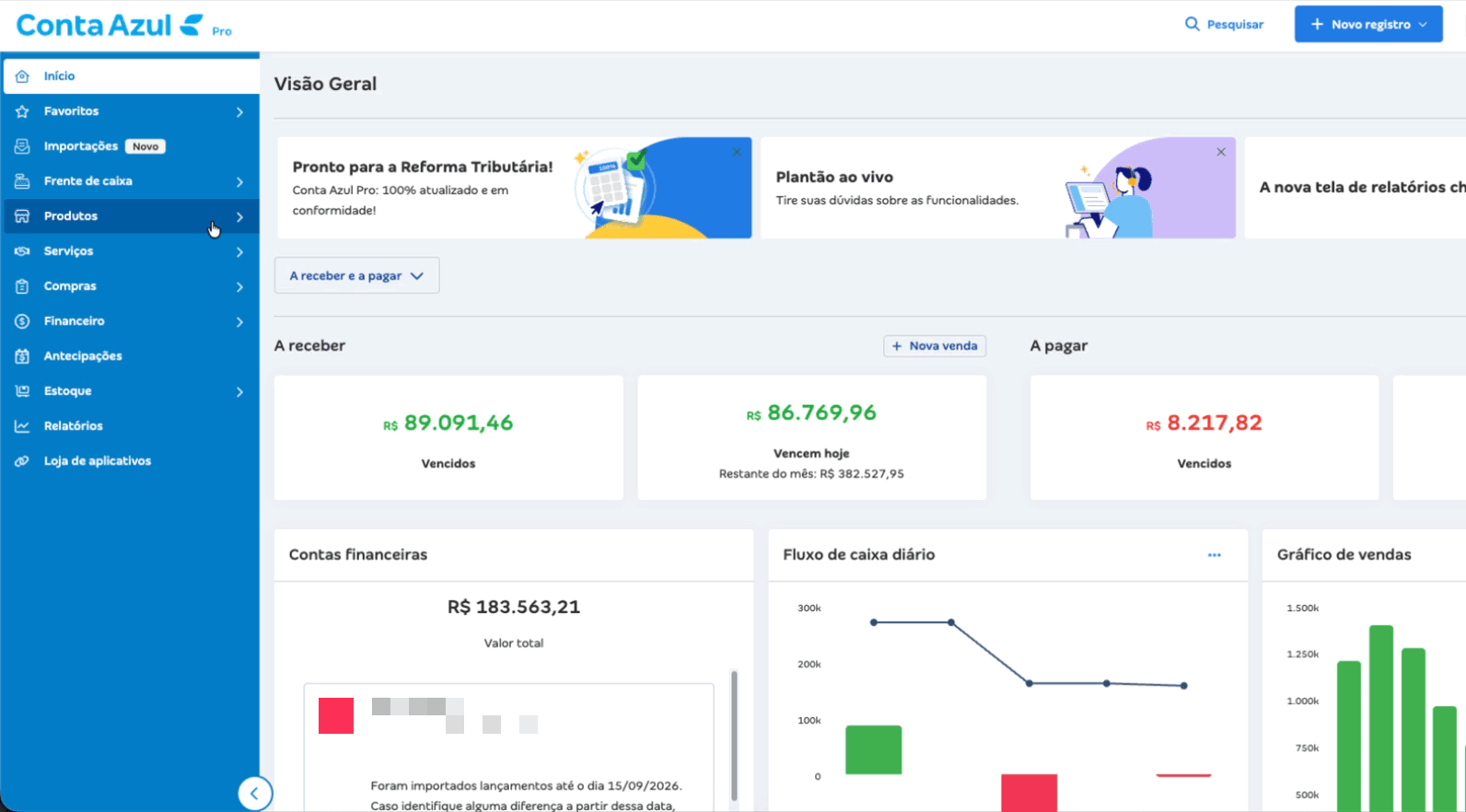1466x812 pixels.
Task: Open Antecipações from the sidebar
Action: (x=131, y=356)
